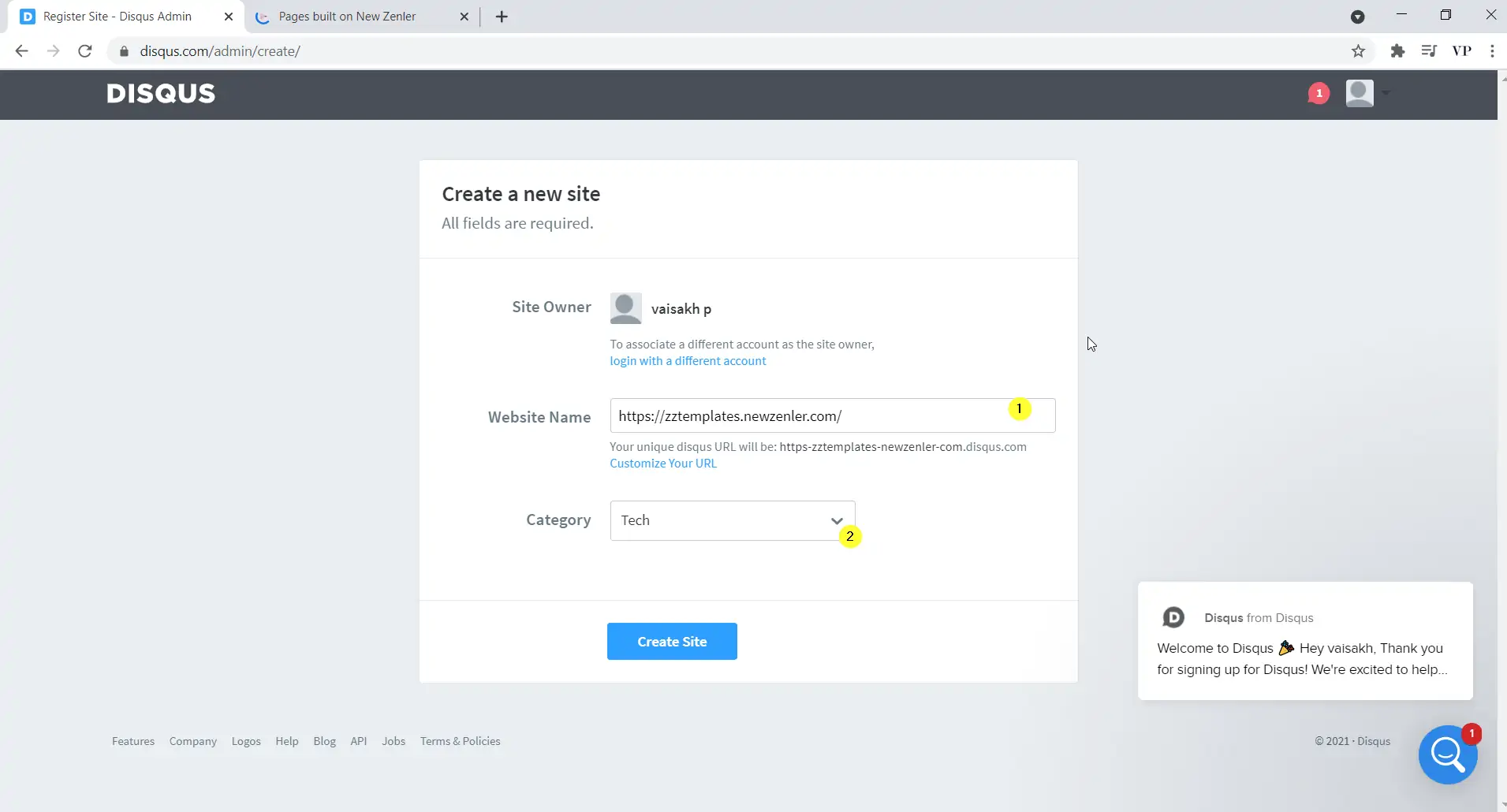1507x812 pixels.
Task: Expand the profile dropdown arrow in the header
Action: [1386, 93]
